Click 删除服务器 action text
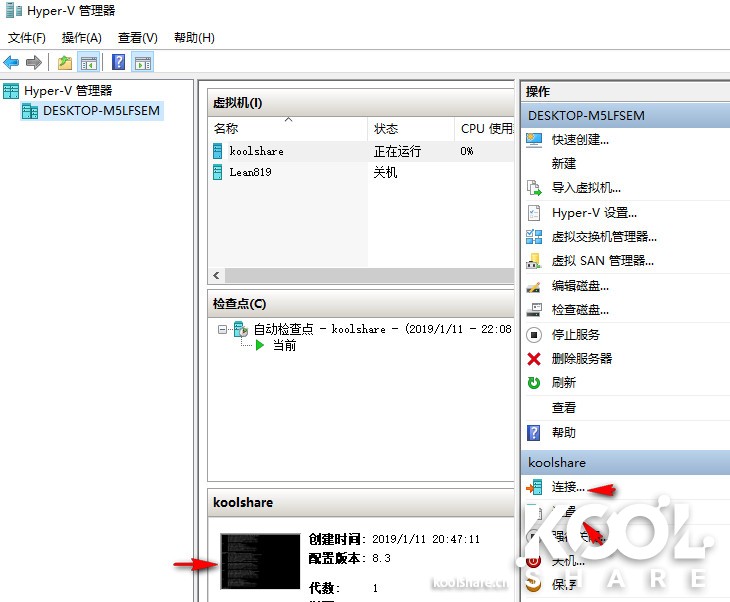 tap(582, 358)
